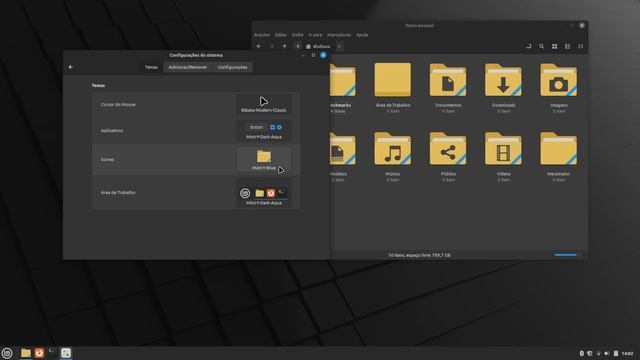Click status text '10 itens, espaço livre'

(419, 255)
